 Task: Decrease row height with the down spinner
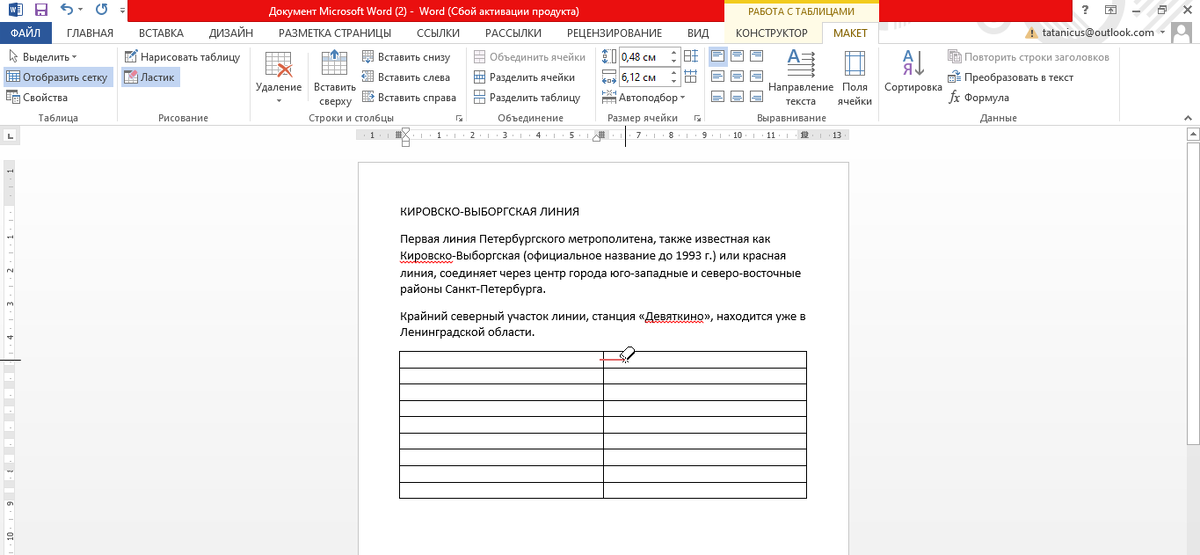675,61
